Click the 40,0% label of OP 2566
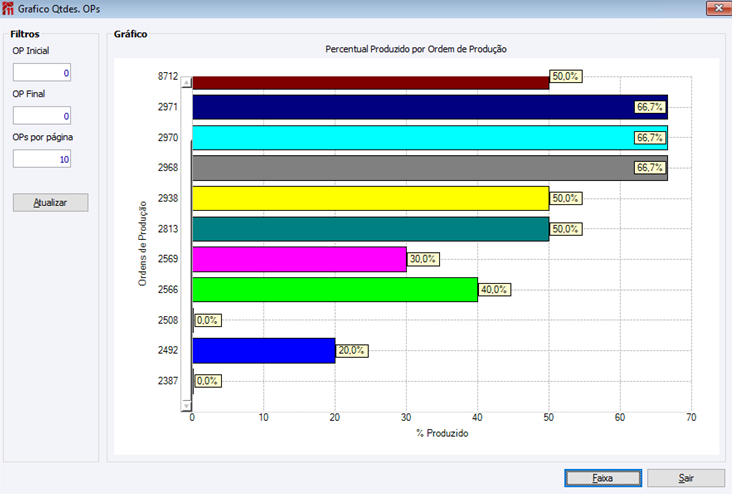The width and height of the screenshot is (732, 494). click(x=494, y=289)
